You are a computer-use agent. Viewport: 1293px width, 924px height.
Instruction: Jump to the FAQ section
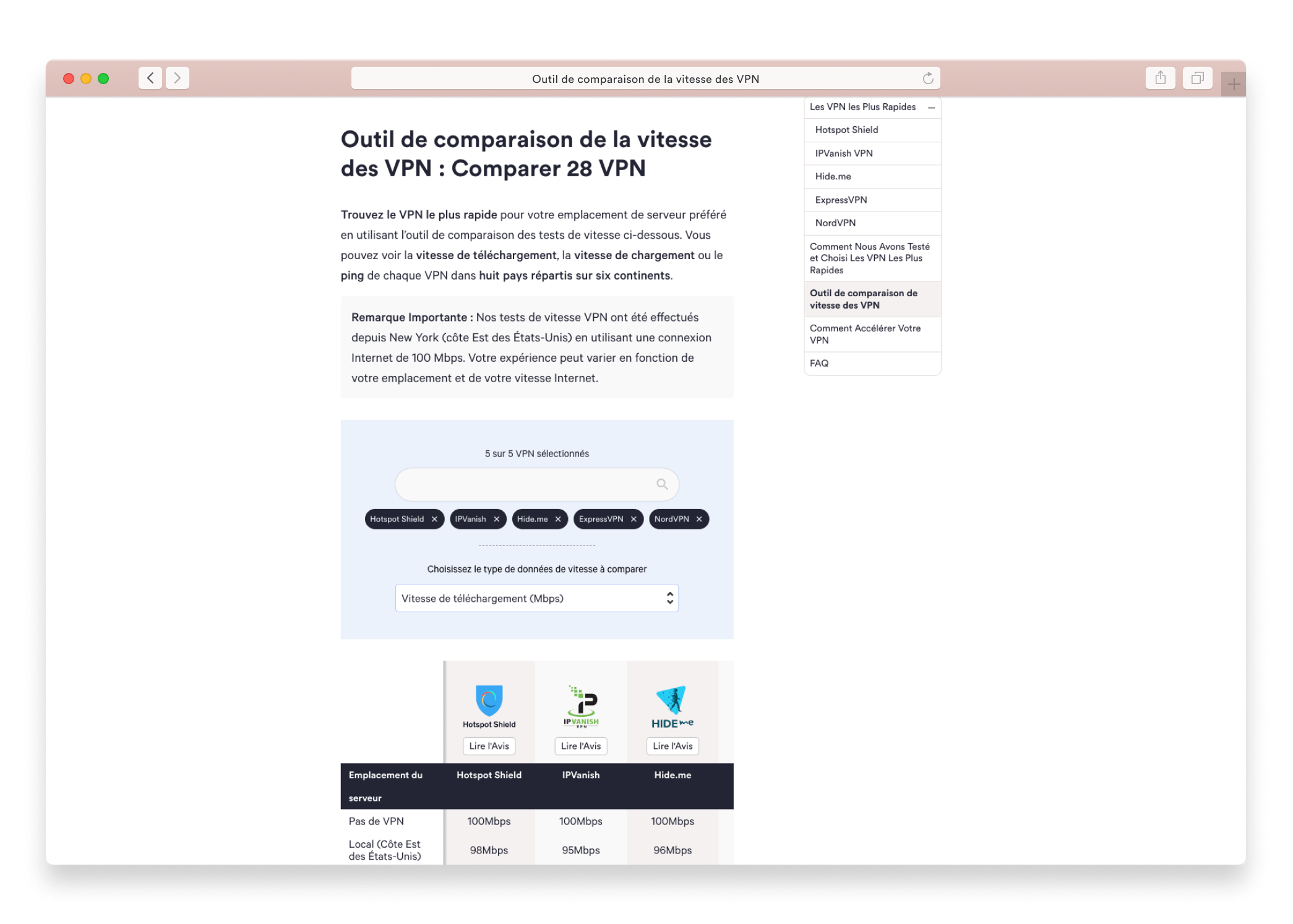pyautogui.click(x=872, y=364)
